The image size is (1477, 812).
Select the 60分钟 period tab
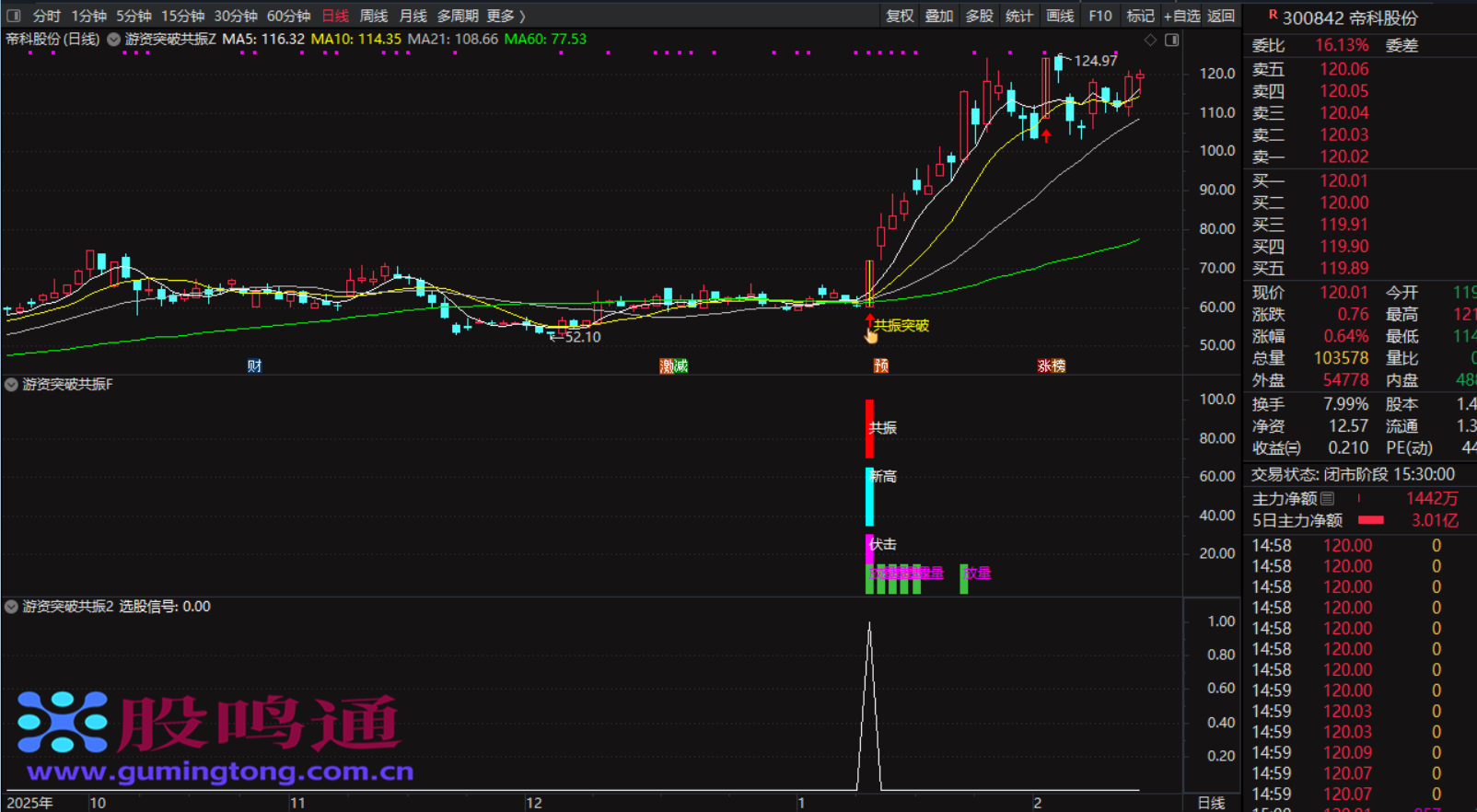[288, 16]
